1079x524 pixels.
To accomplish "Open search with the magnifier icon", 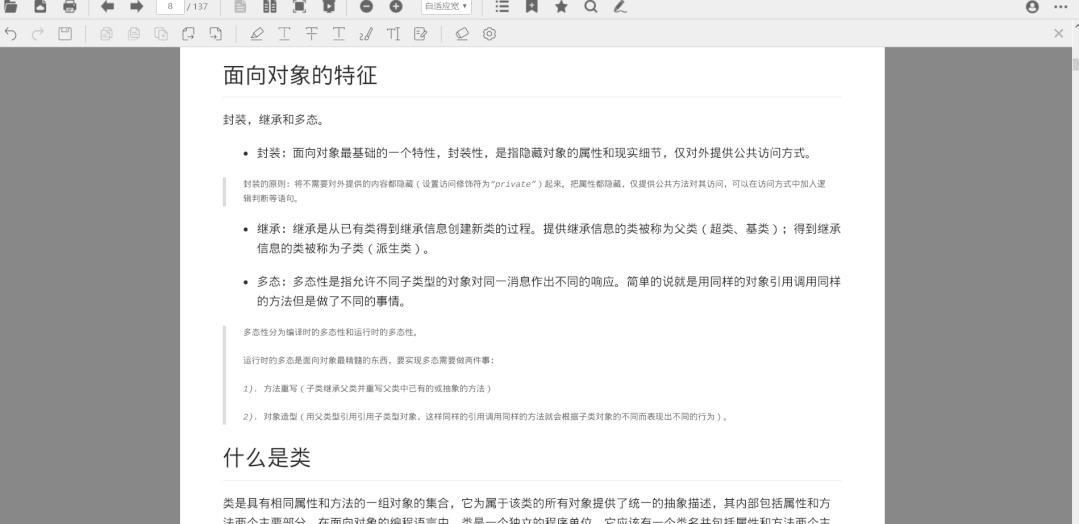I will 590,7.
